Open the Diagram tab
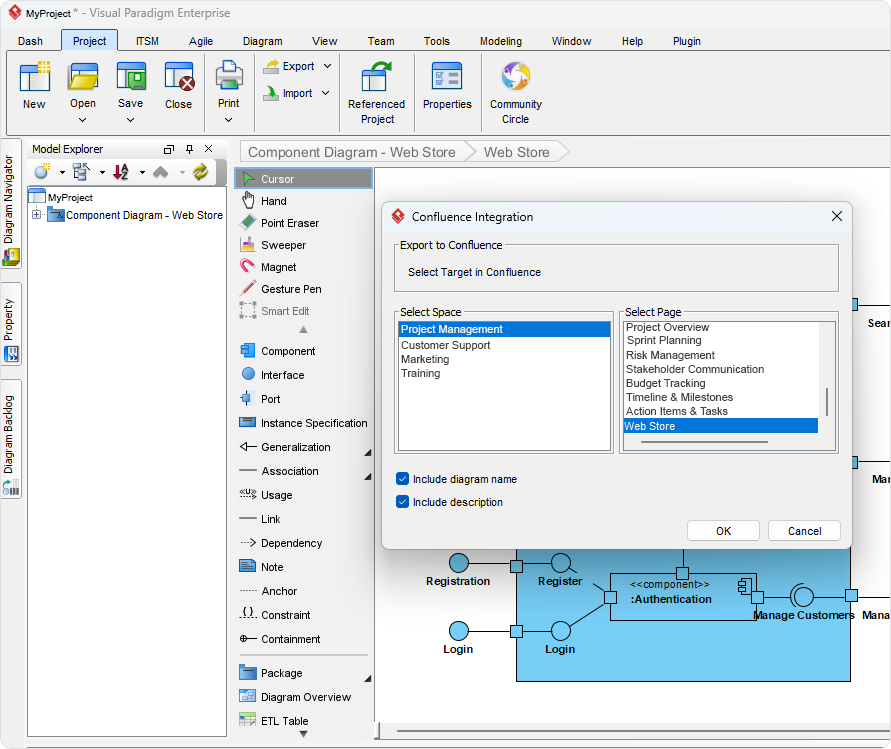This screenshot has width=891, height=749. [263, 41]
